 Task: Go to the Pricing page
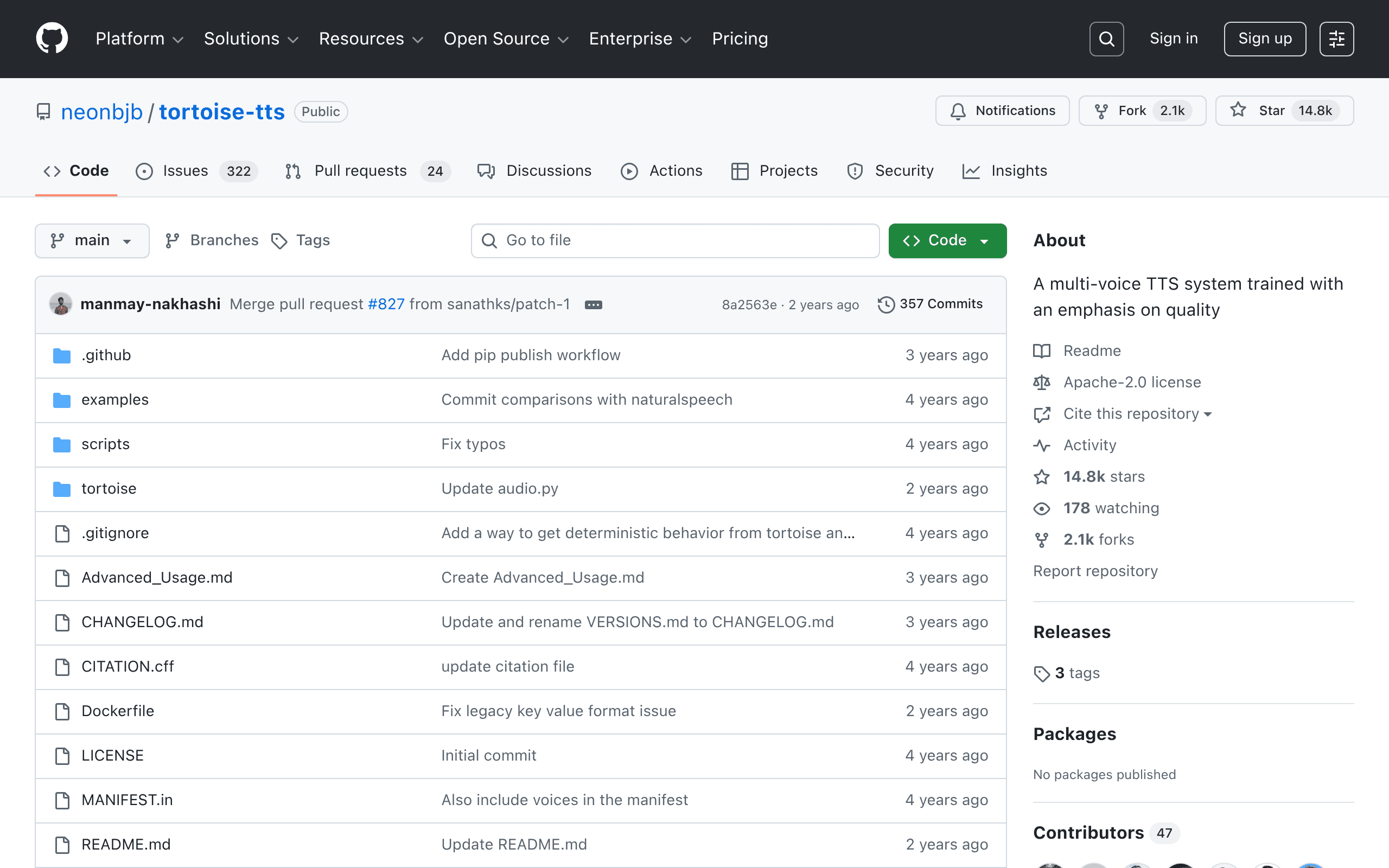click(740, 39)
